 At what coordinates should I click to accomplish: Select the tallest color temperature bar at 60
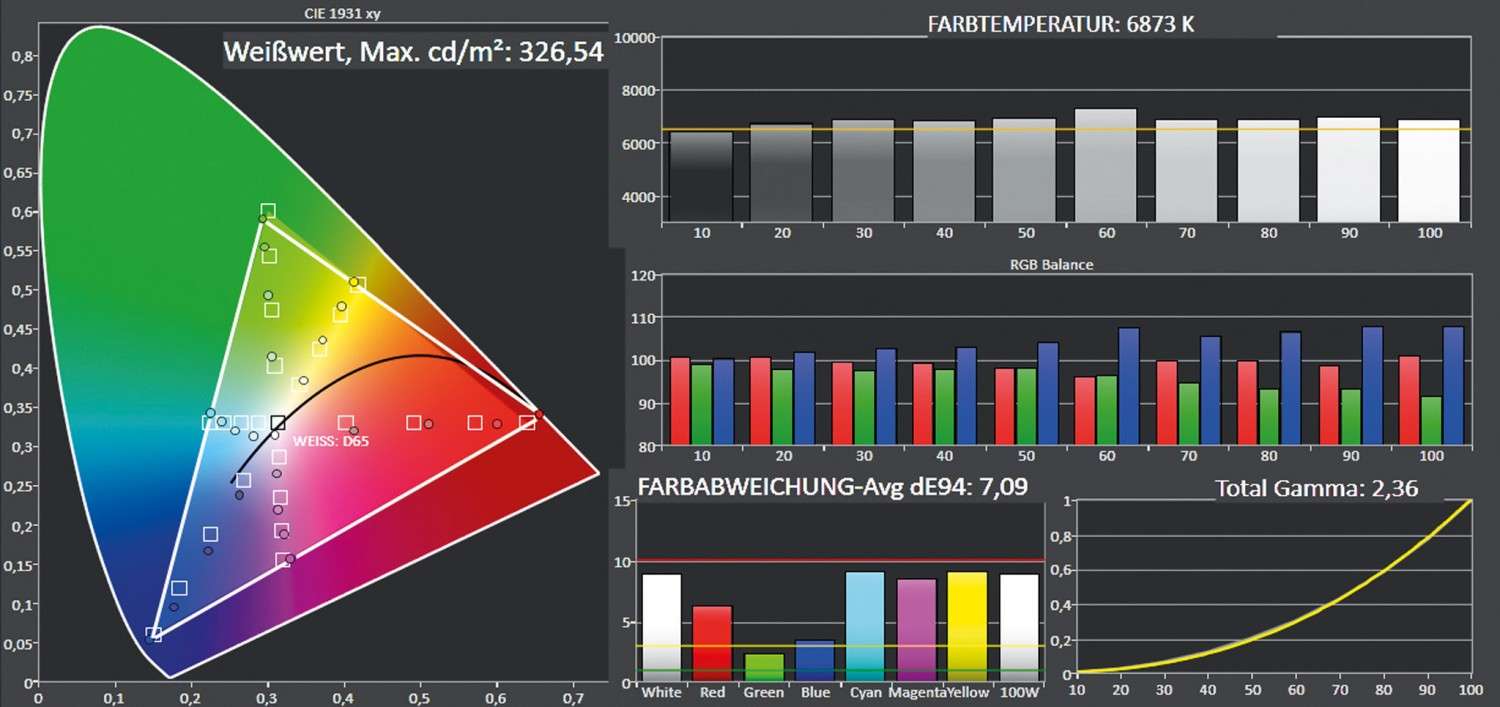(1106, 165)
